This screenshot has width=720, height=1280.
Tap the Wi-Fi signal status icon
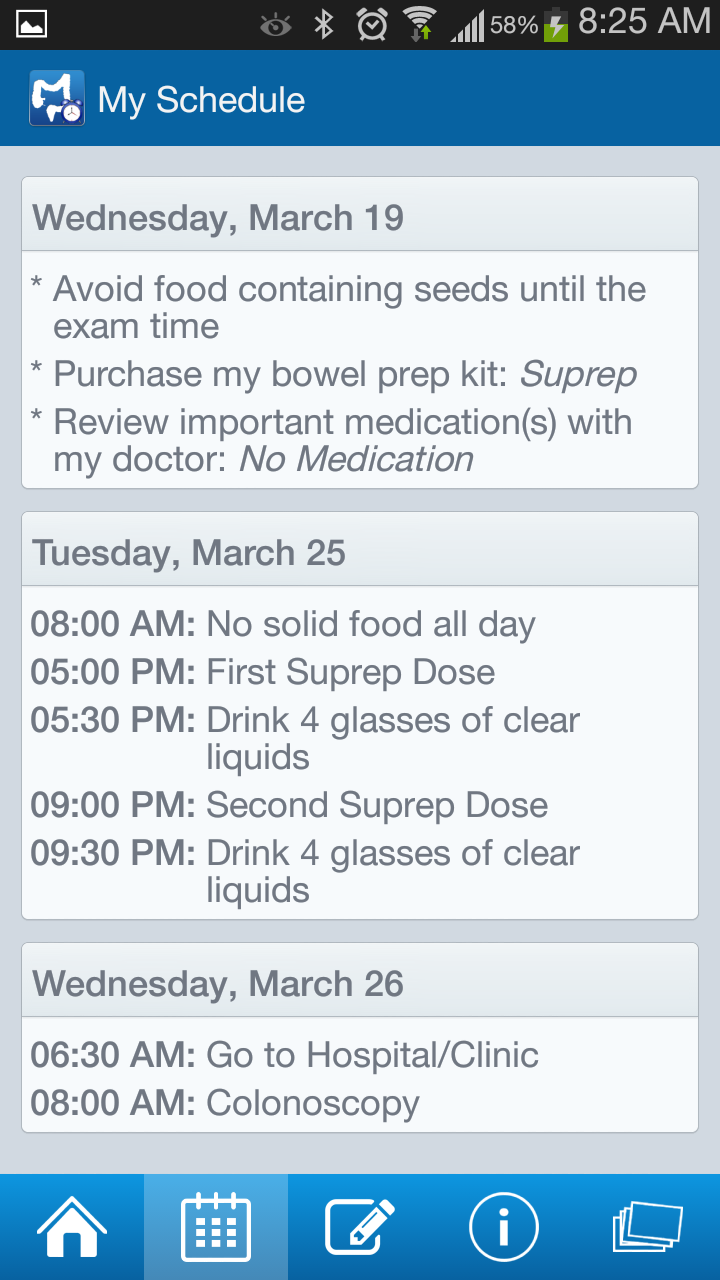420,24
